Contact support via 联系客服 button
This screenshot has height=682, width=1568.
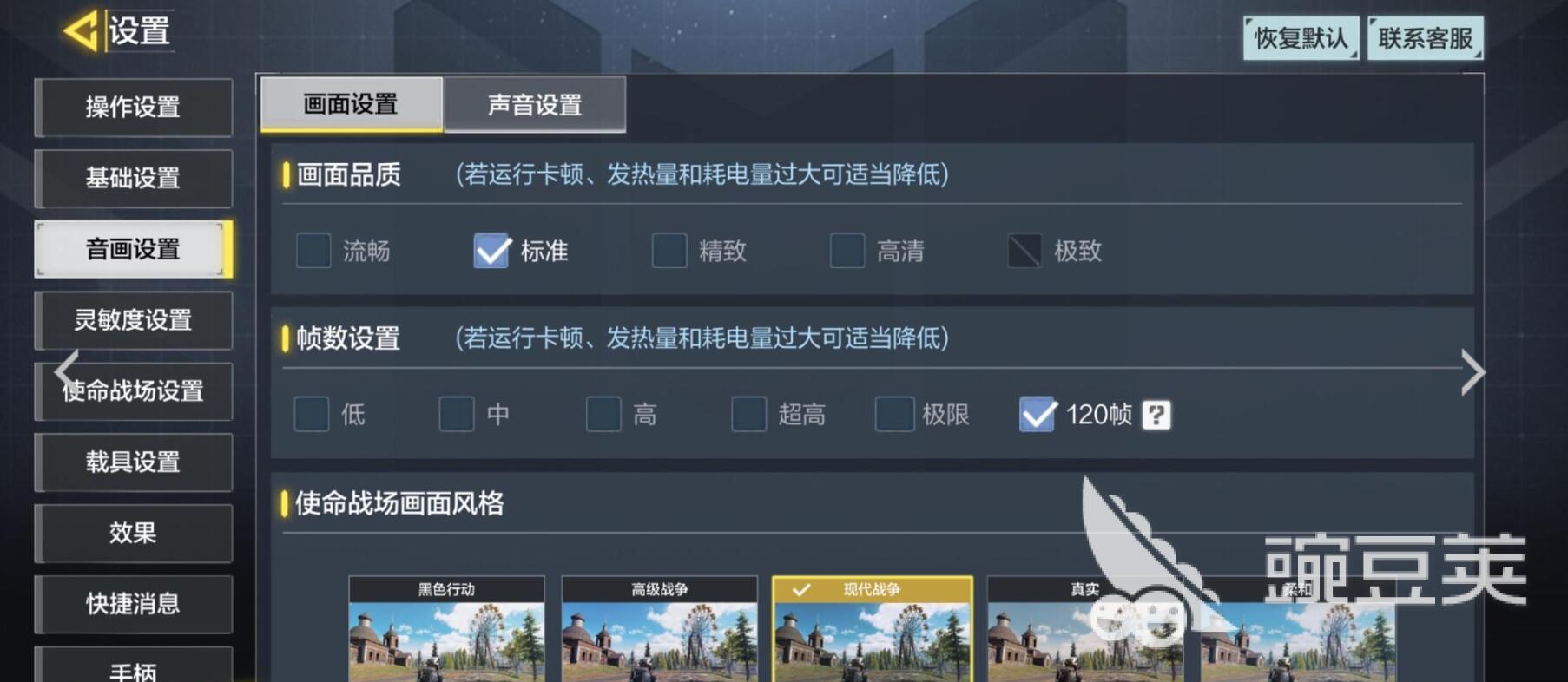(x=1426, y=38)
